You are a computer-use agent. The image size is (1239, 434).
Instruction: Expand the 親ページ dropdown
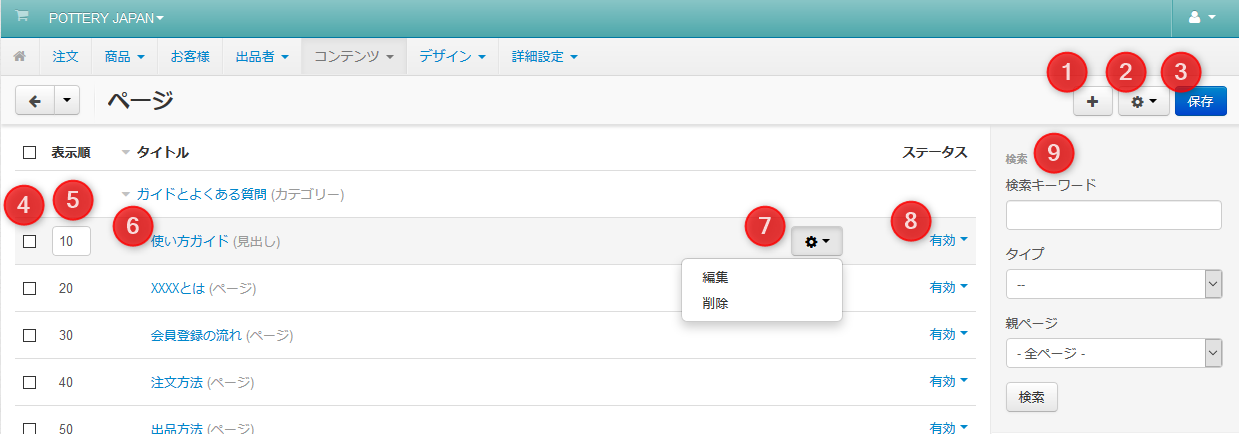coord(1113,353)
